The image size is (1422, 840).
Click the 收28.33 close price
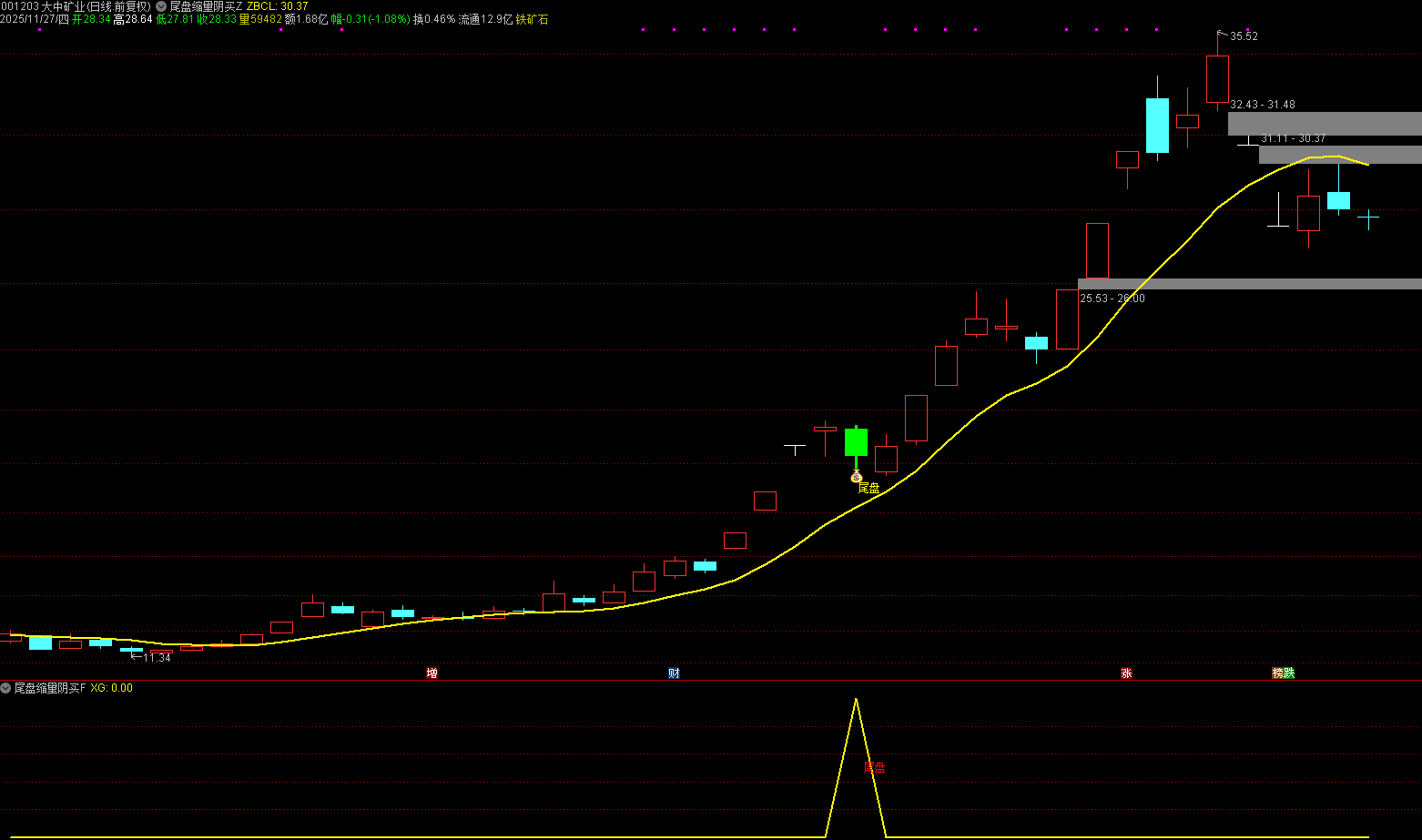[217, 19]
